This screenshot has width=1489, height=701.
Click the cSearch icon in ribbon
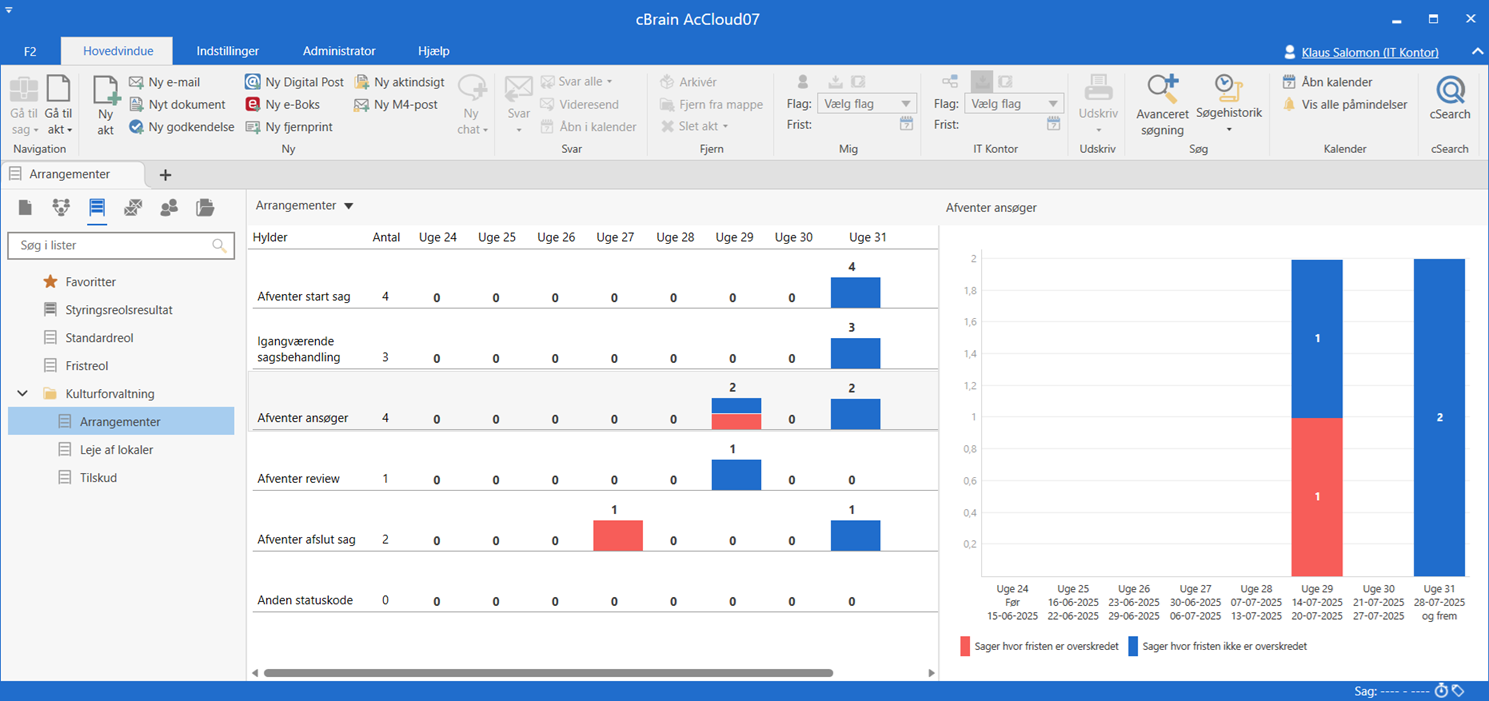(1449, 91)
